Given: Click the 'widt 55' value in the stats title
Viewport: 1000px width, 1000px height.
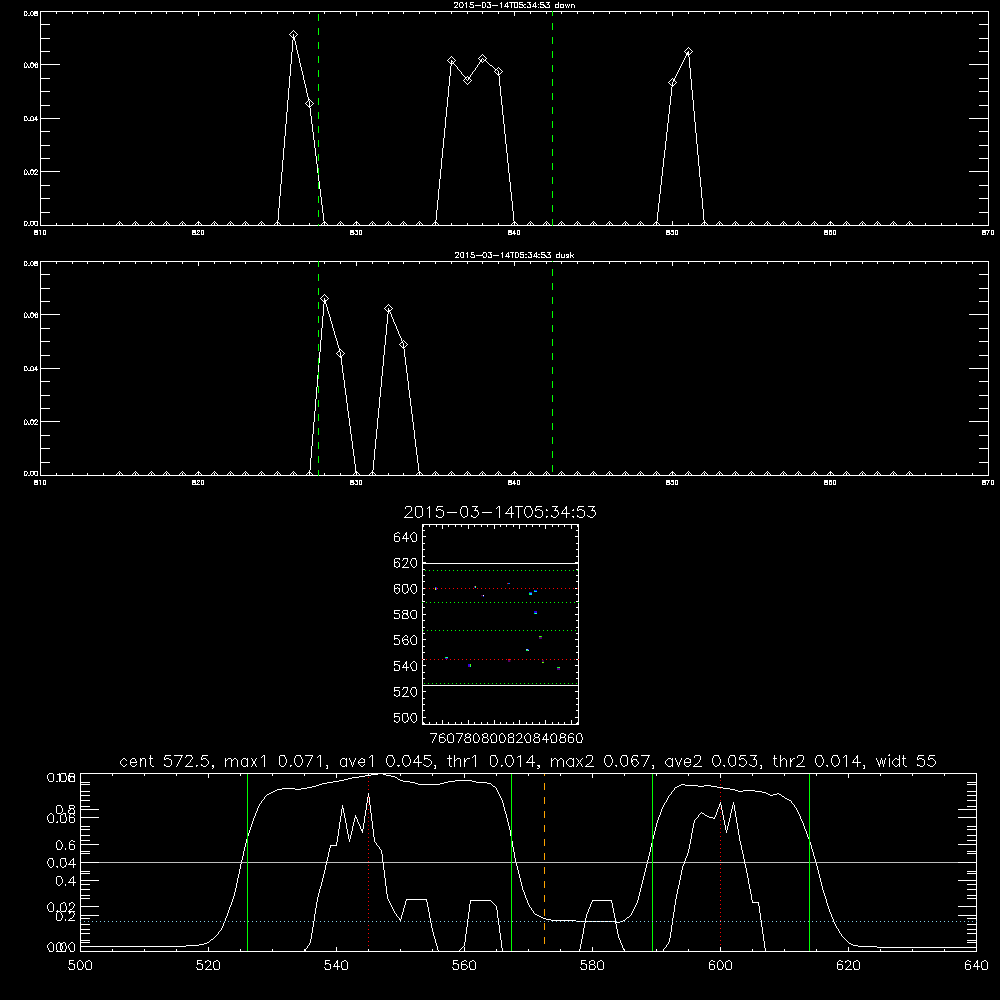Looking at the screenshot, I should [906, 761].
